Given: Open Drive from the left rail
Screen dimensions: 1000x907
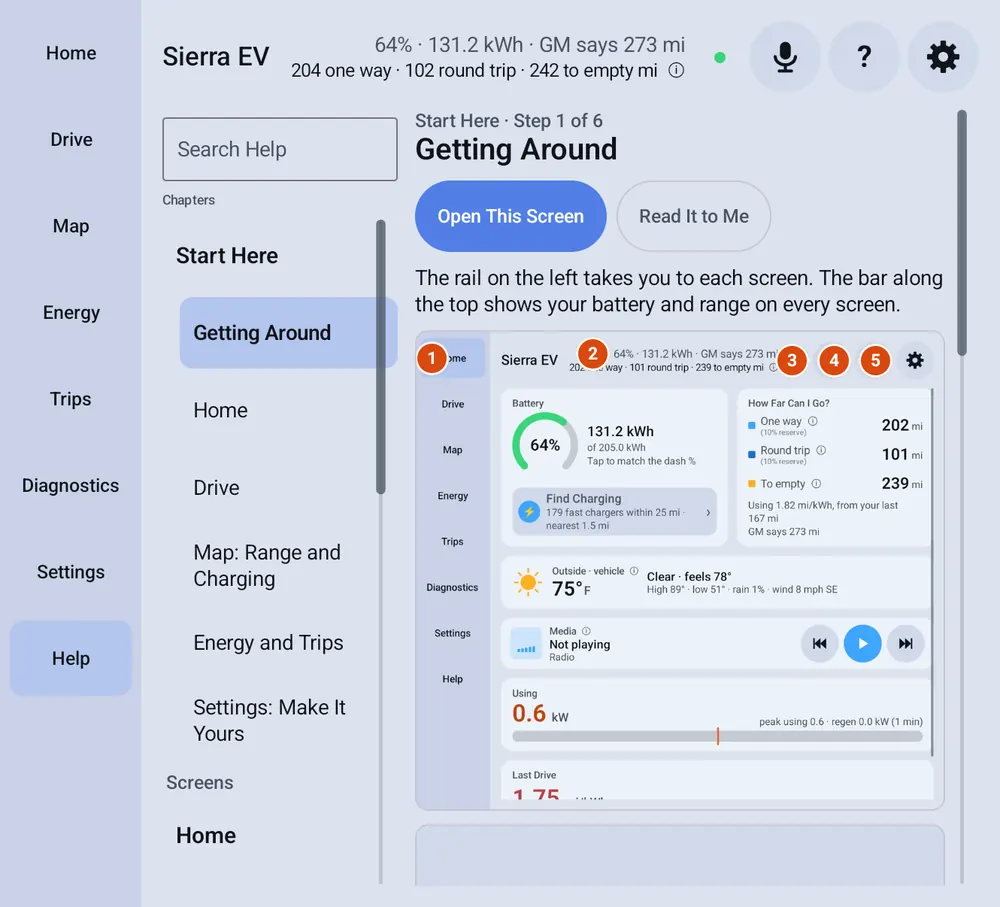Looking at the screenshot, I should tap(71, 139).
